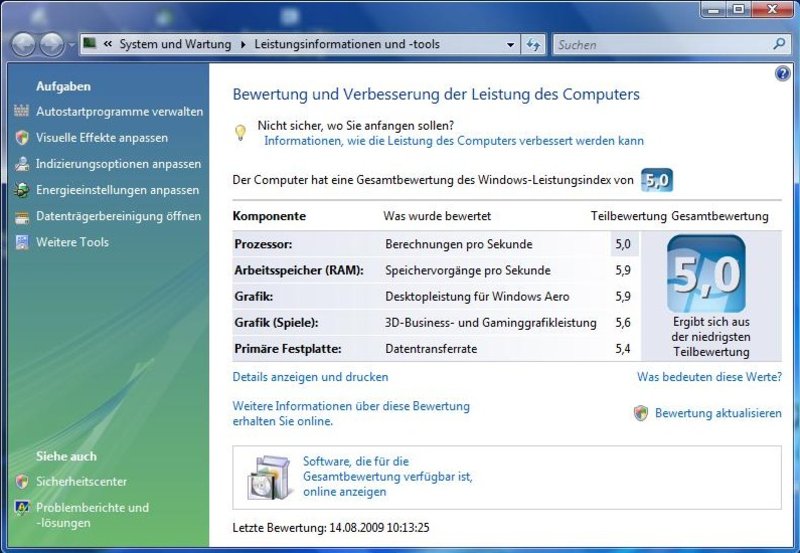Select Leistungsinformationen und -tools breadcrumb
The width and height of the screenshot is (800, 553).
coord(347,44)
